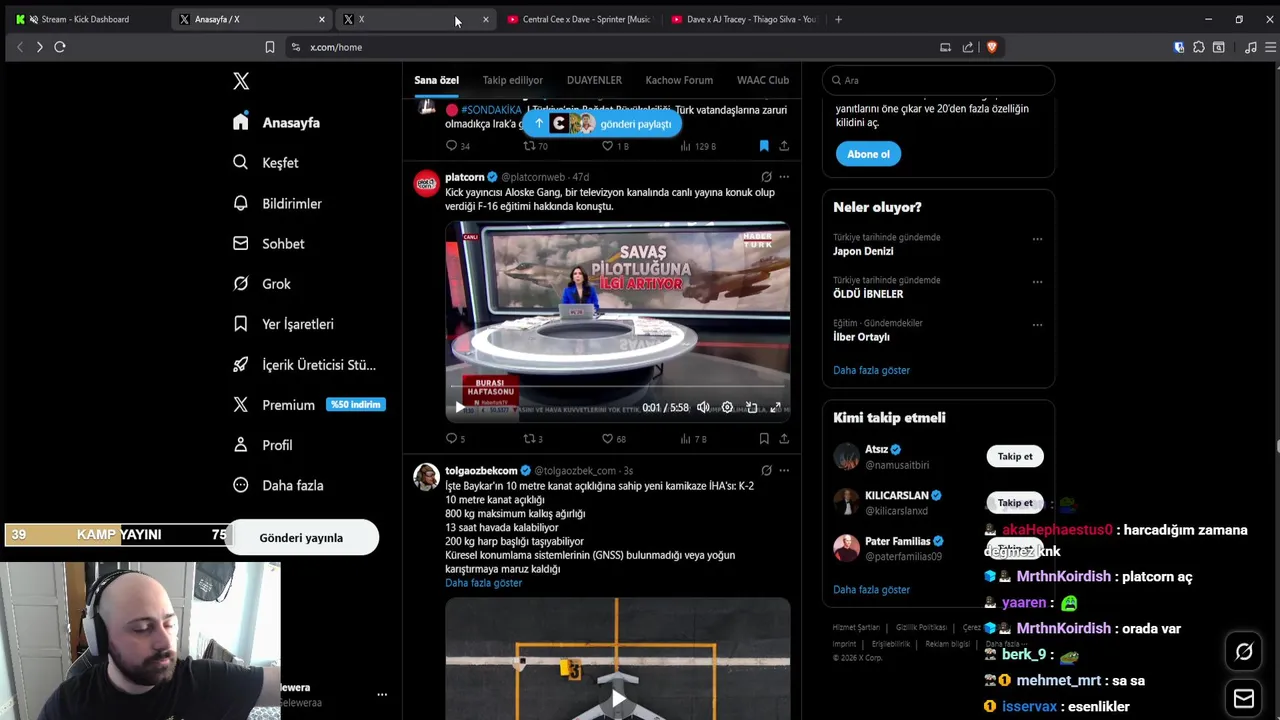Share the platcorn post
The image size is (1280, 720).
784,438
